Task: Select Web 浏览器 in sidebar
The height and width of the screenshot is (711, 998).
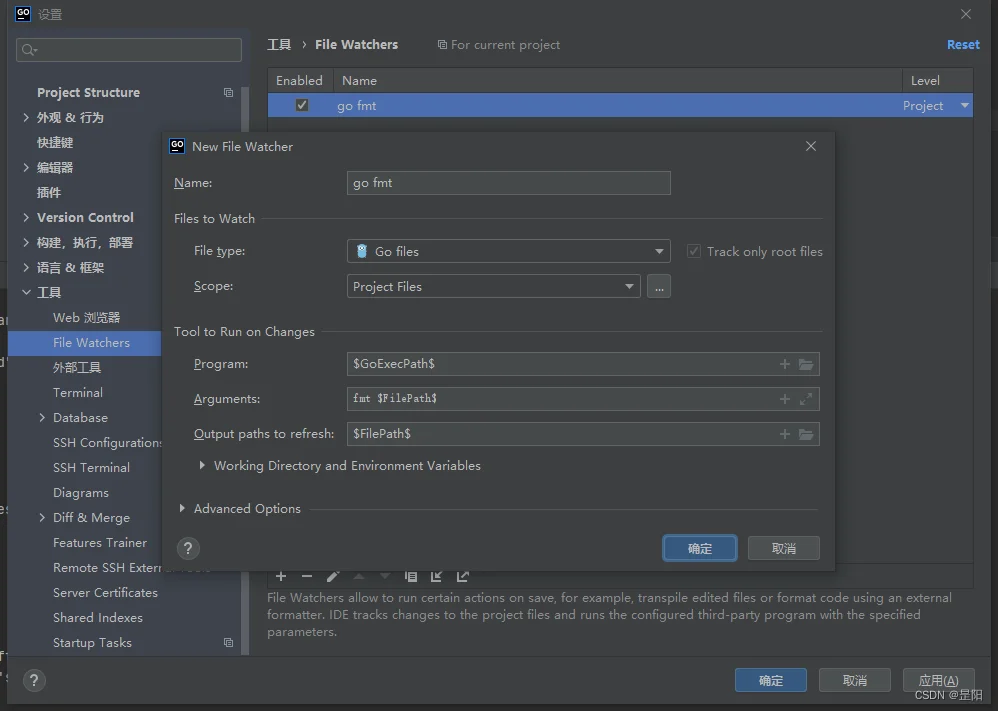Action: coord(87,318)
